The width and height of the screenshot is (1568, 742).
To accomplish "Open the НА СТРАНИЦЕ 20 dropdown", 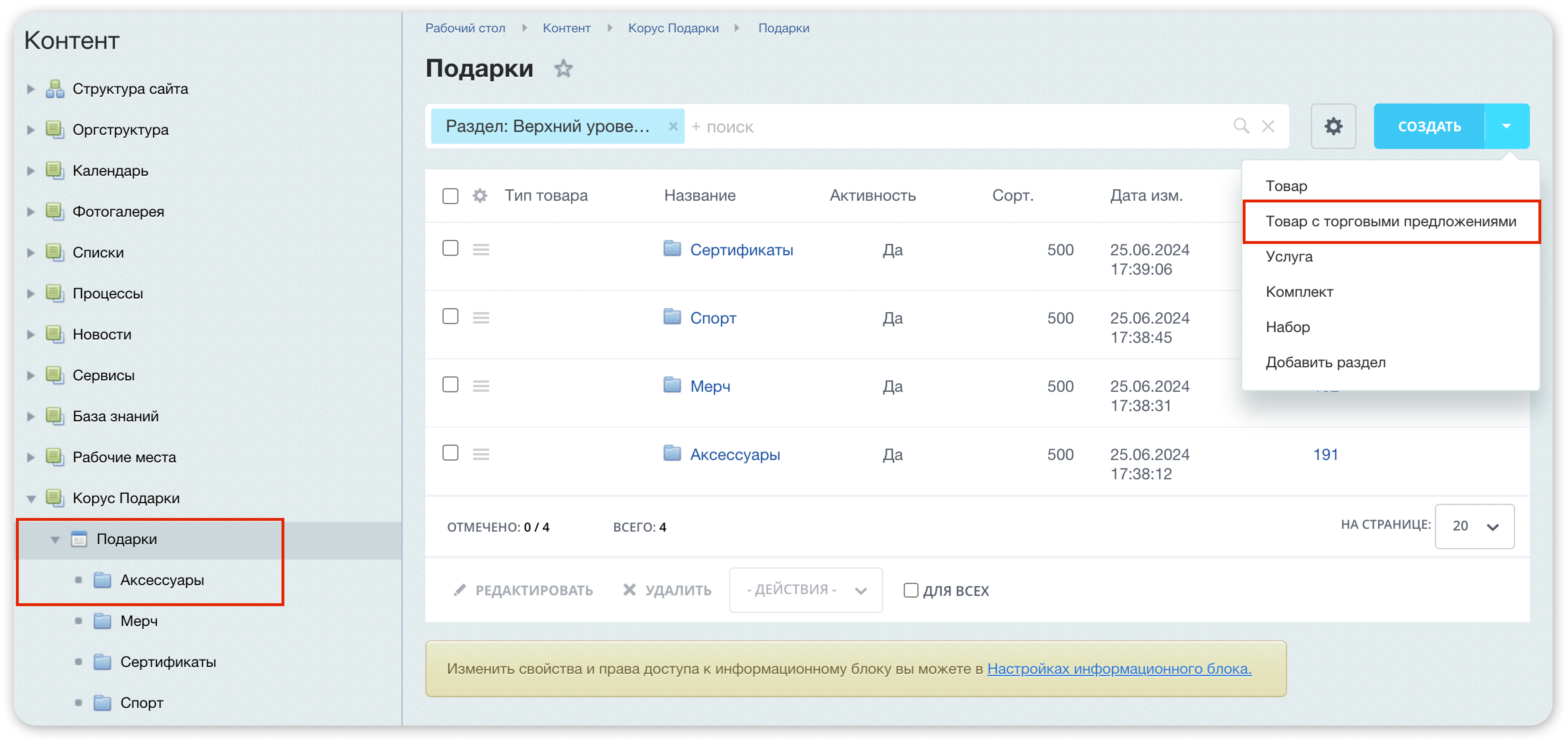I will coord(1474,527).
